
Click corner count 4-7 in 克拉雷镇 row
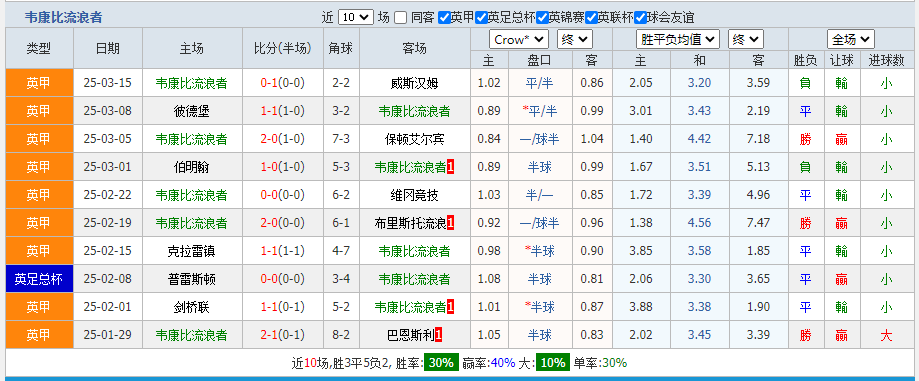[341, 251]
